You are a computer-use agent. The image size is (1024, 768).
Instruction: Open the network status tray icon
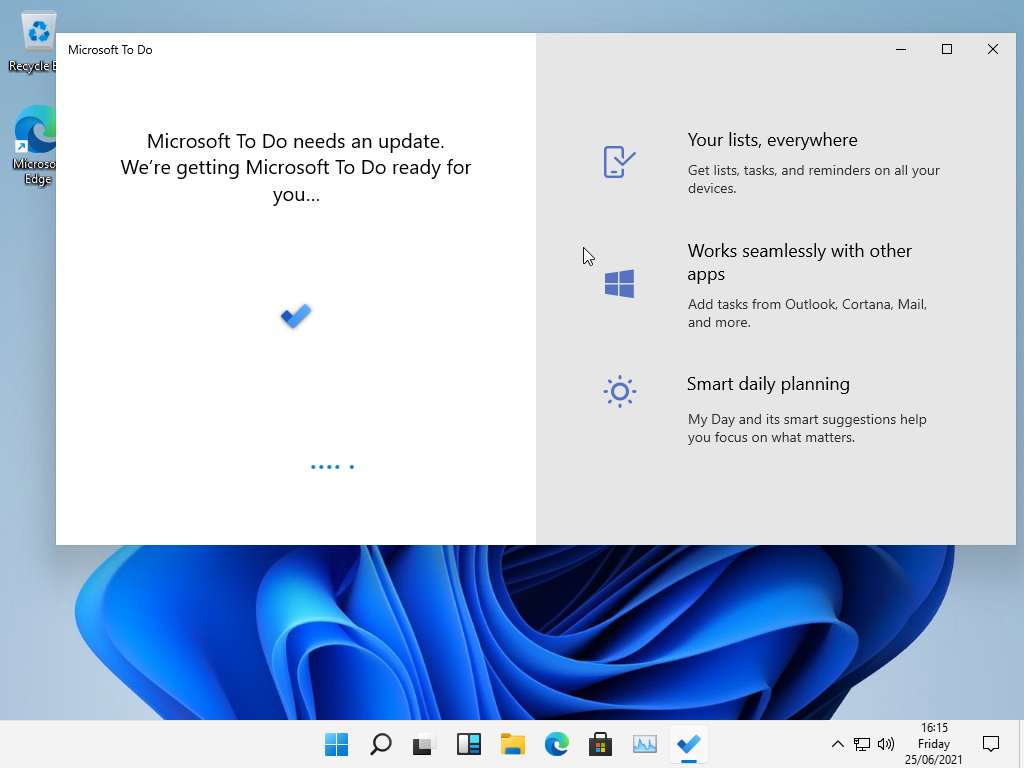click(x=862, y=744)
